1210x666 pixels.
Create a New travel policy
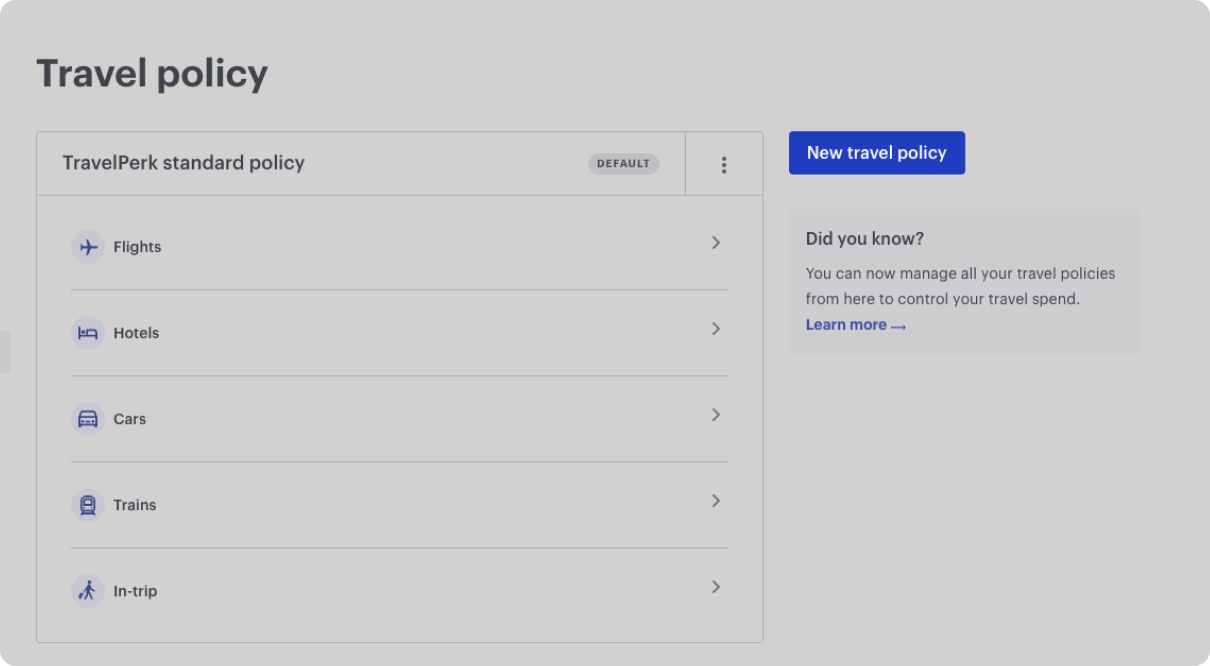click(877, 153)
